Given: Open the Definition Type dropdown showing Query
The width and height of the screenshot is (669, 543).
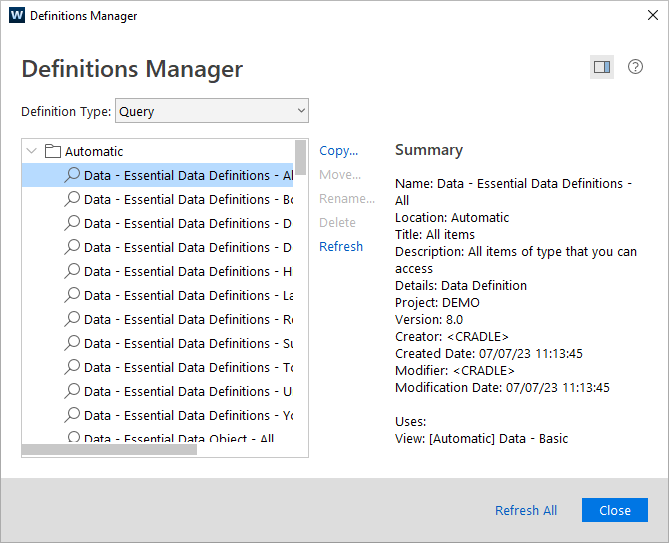Looking at the screenshot, I should point(212,111).
